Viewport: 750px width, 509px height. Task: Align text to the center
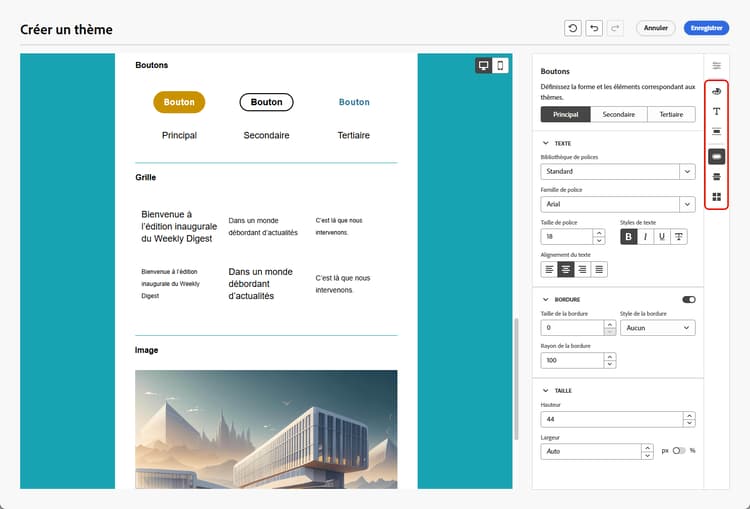pos(565,269)
